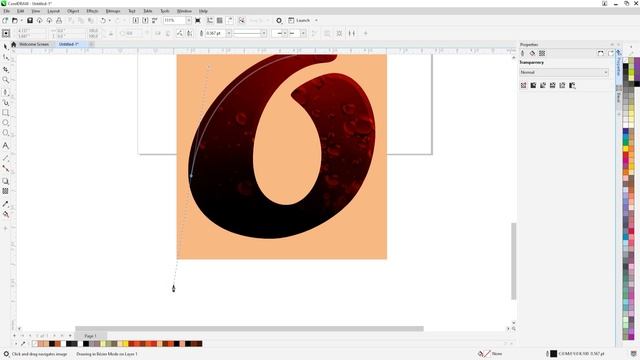The image size is (640, 360).
Task: Select the Drop Shadow effects tool
Action: click(x=6, y=181)
